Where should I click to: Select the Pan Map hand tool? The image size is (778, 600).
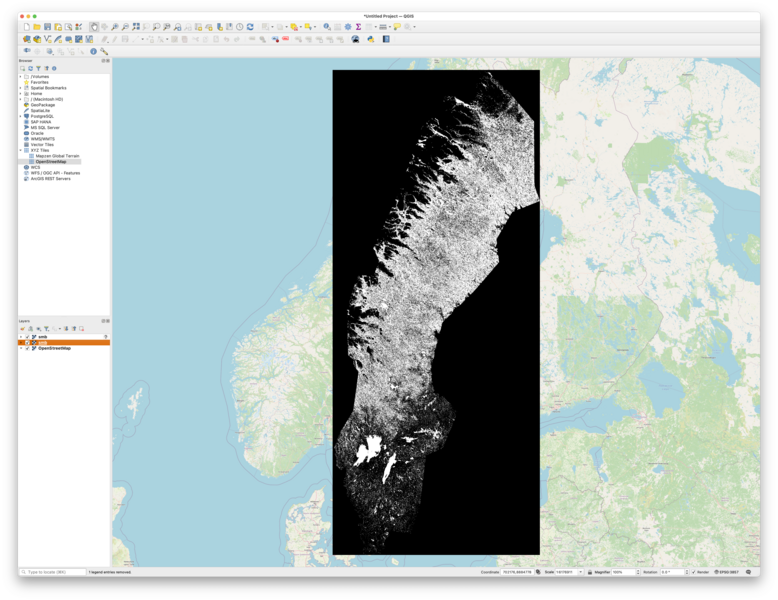click(x=94, y=27)
